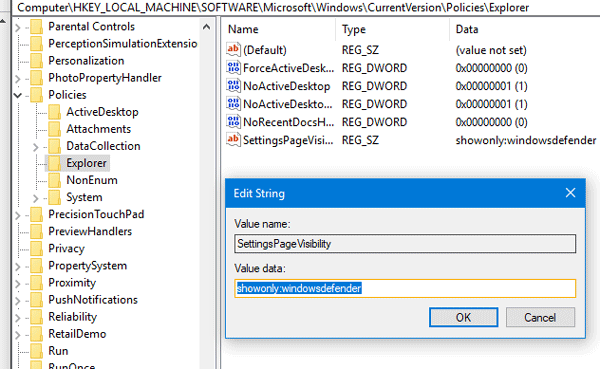Click the Explorer folder icon in tree
The height and width of the screenshot is (369, 600).
(54, 163)
